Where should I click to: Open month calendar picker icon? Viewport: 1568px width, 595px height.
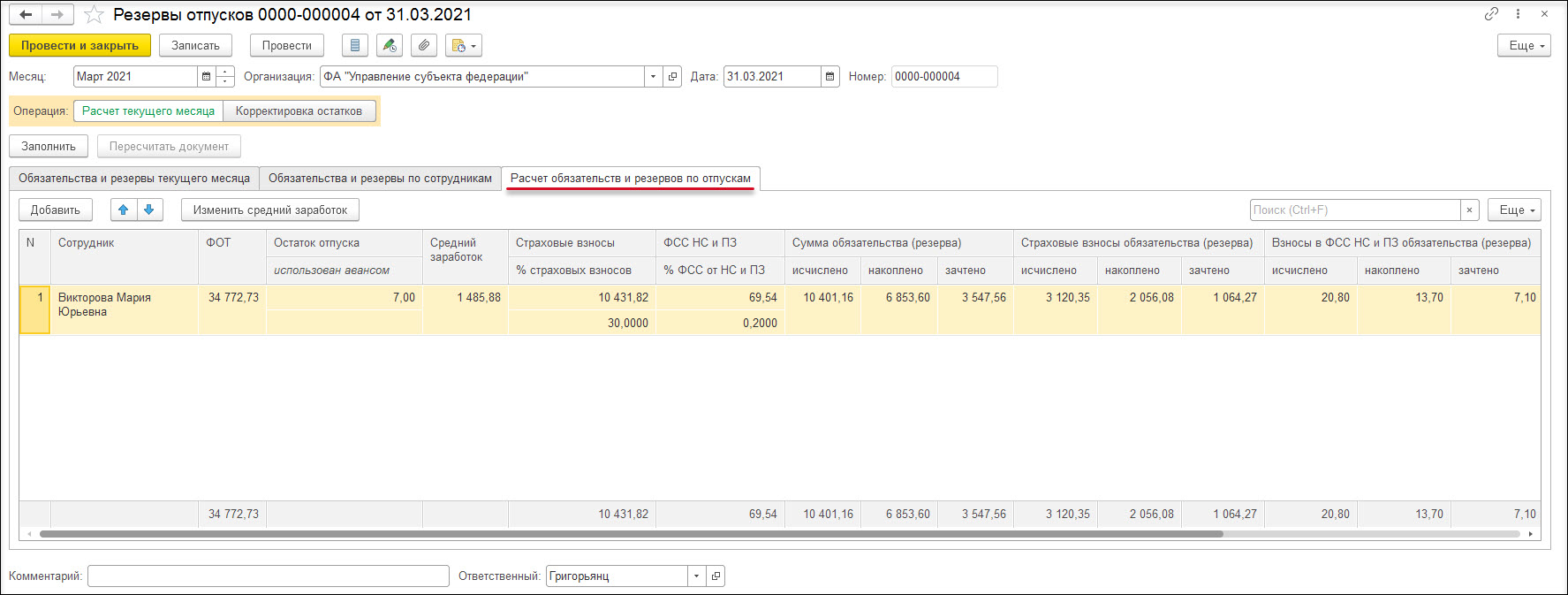coord(207,77)
